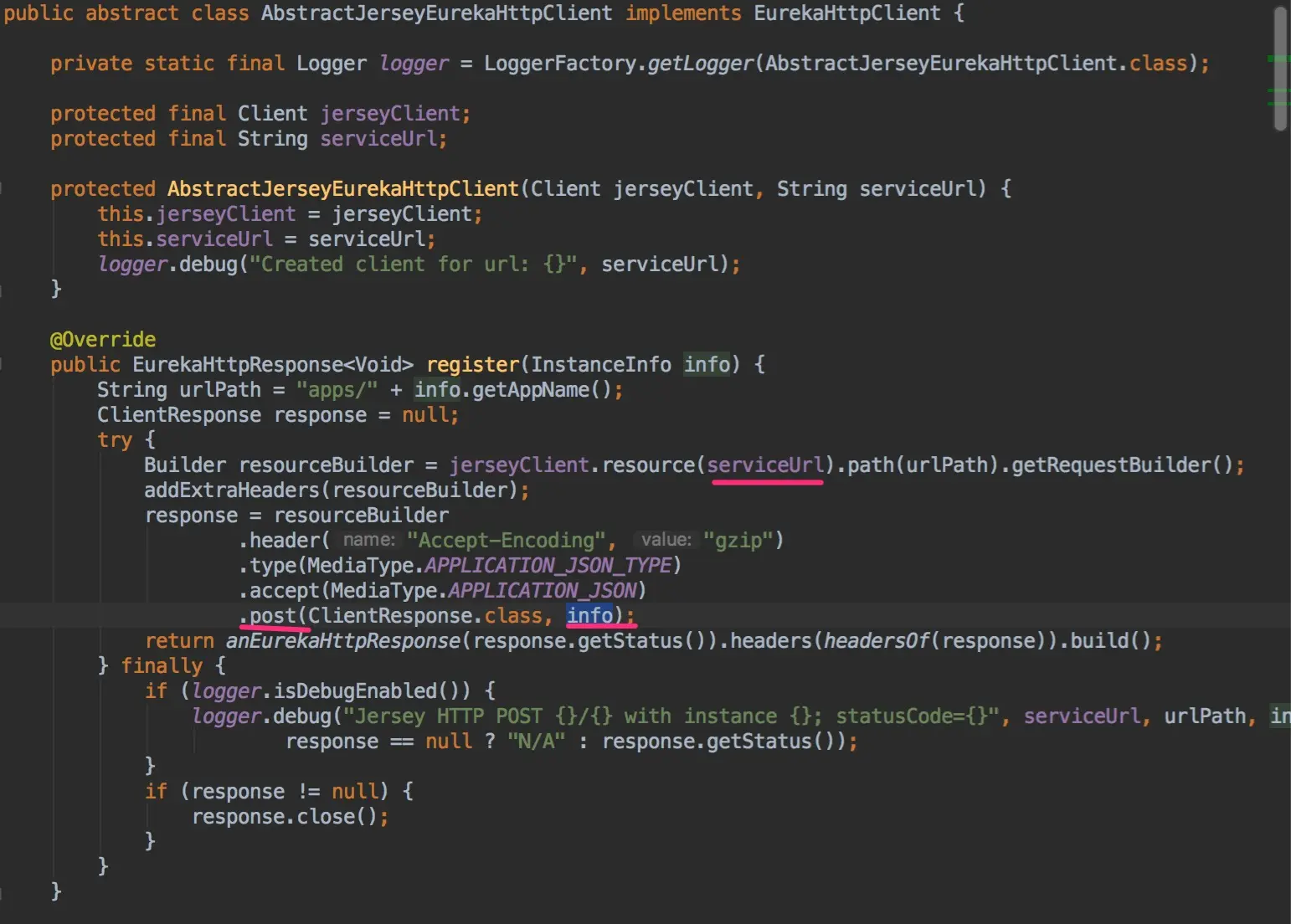
Task: Click the addExtraHeaders method call
Action: tap(232, 490)
